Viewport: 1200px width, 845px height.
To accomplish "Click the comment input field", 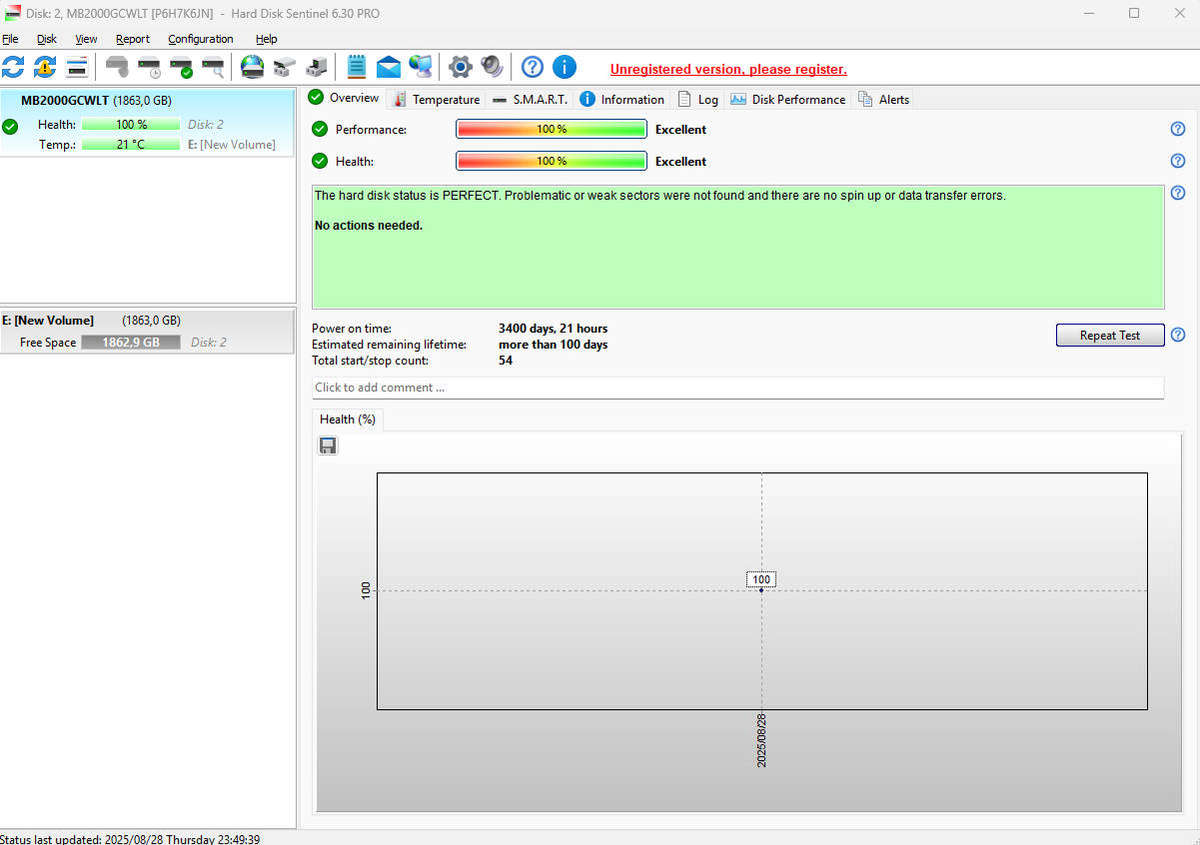I will click(x=738, y=387).
